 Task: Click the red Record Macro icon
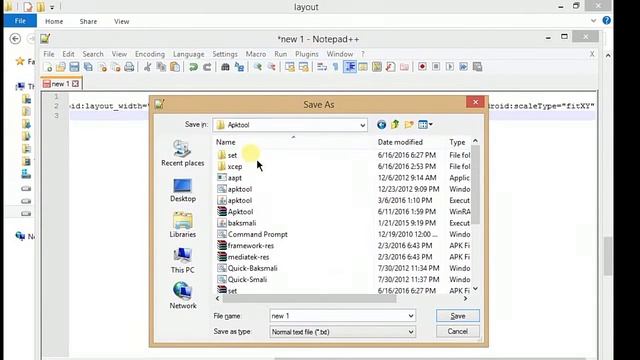[422, 67]
